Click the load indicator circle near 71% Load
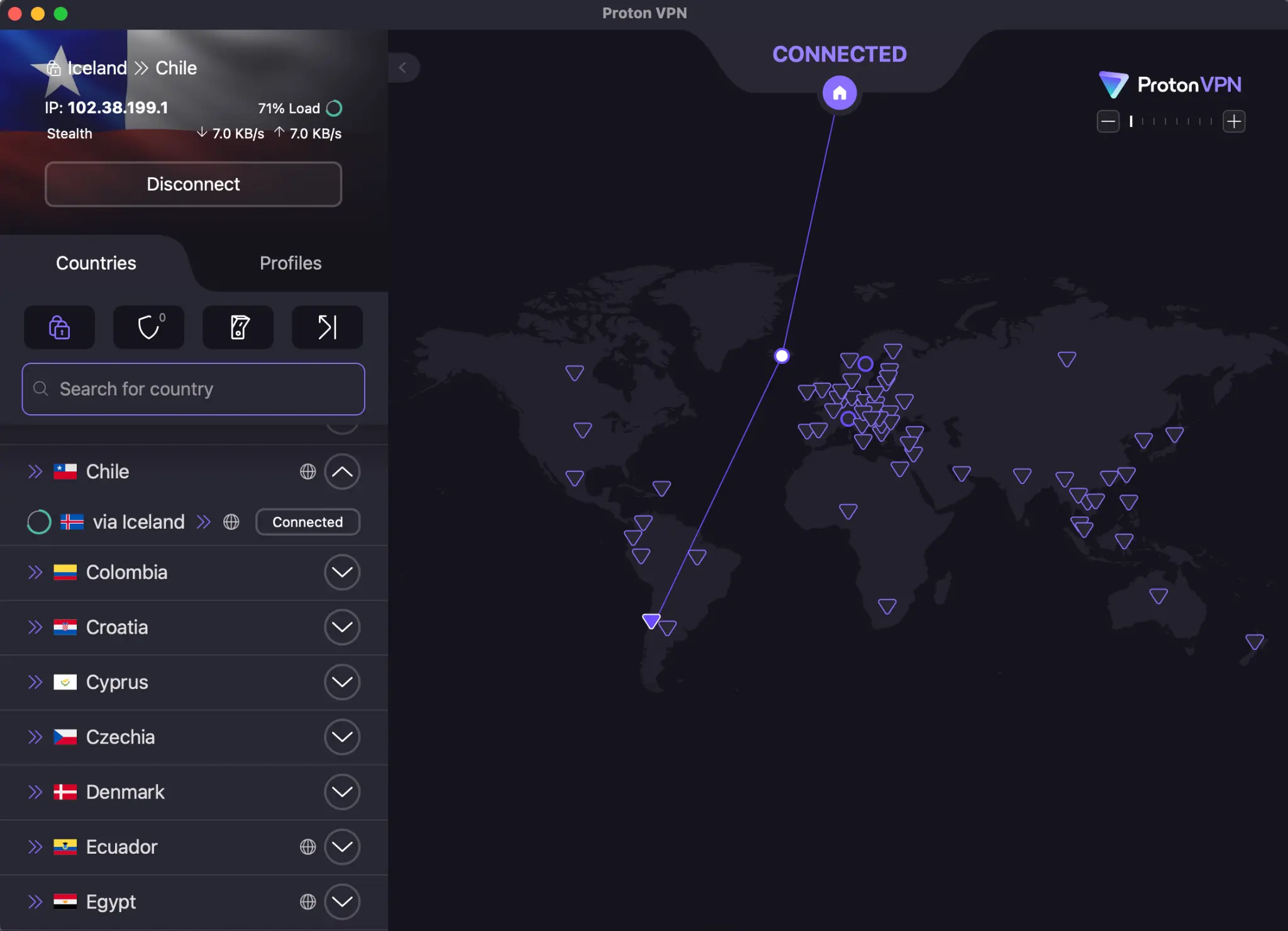Viewport: 1288px width, 931px height. [334, 108]
